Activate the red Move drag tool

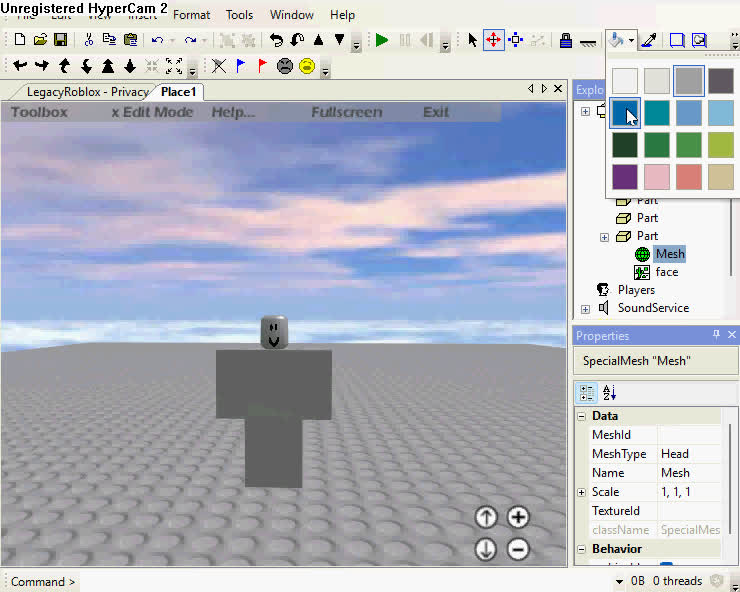click(493, 40)
